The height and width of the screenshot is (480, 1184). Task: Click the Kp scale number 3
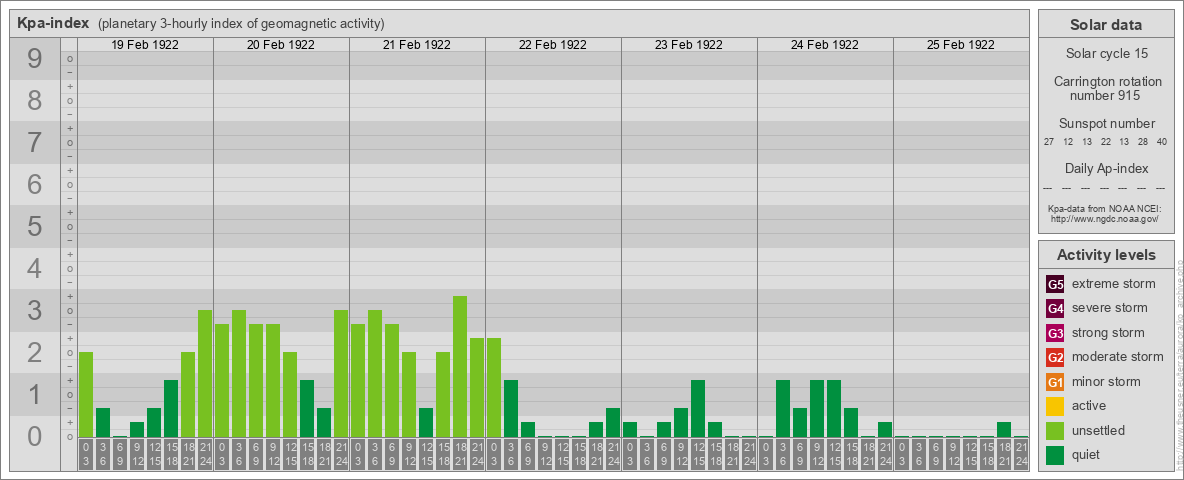click(34, 310)
